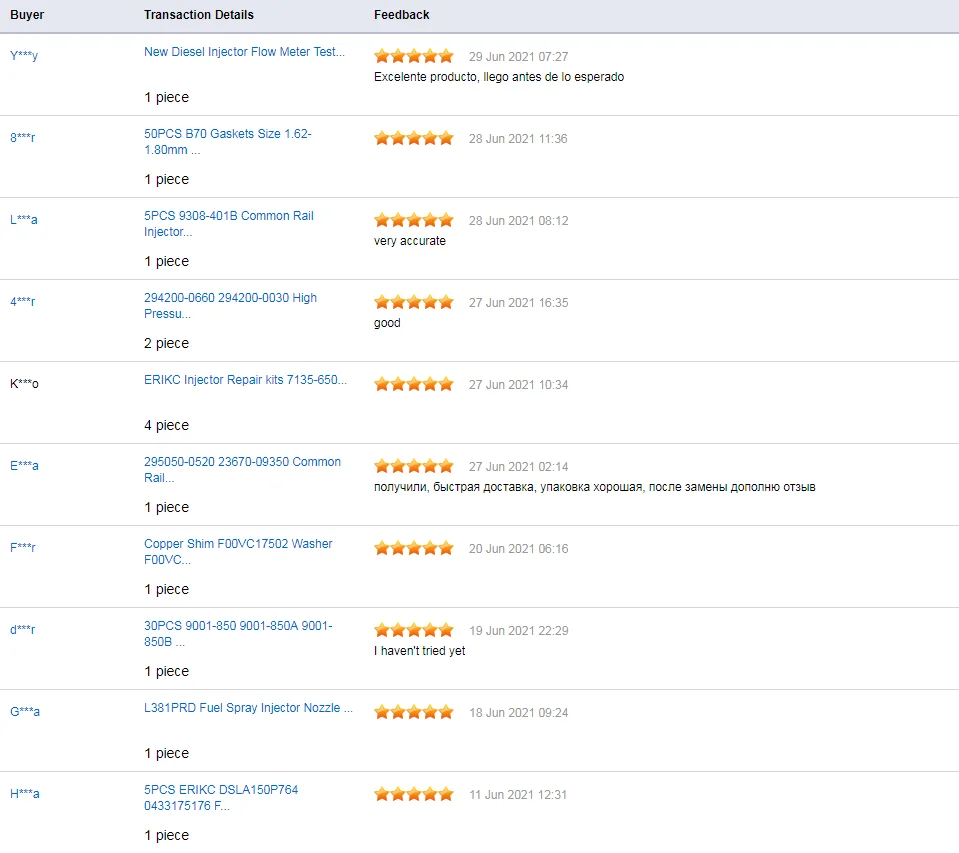Open L381PRD Fuel Spray Injector Nozzle link

pos(248,708)
